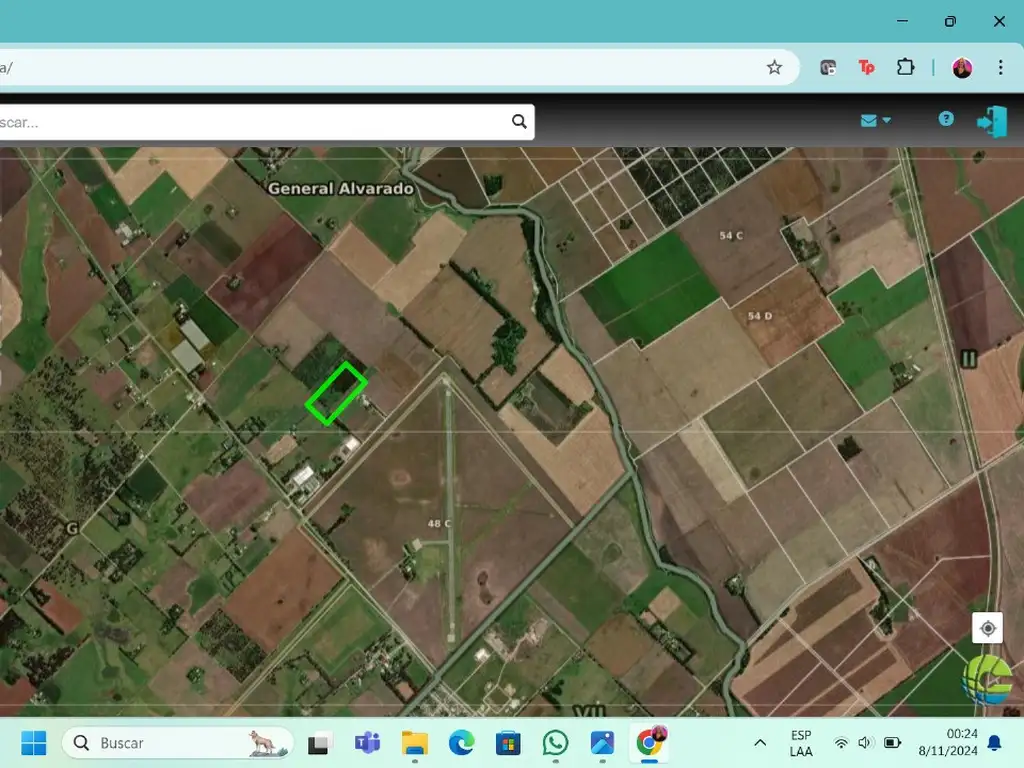Expand the envelope messages dropdown
The height and width of the screenshot is (768, 1024).
pos(875,121)
